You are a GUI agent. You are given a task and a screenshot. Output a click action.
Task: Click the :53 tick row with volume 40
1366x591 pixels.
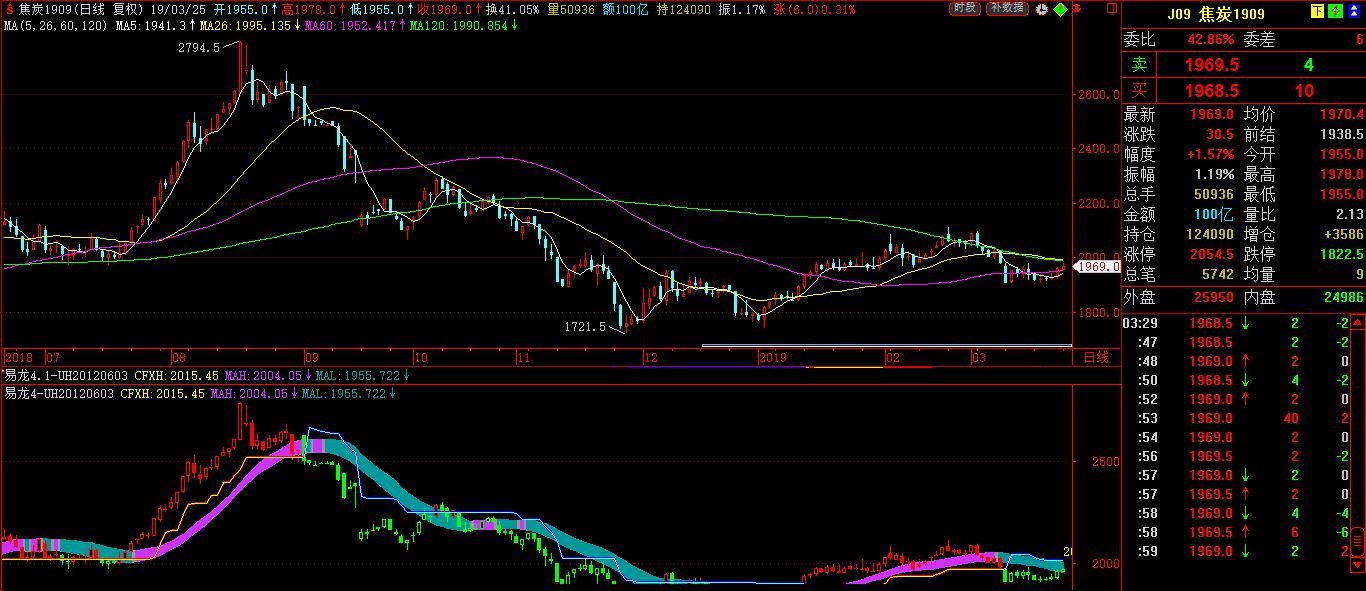[1237, 418]
